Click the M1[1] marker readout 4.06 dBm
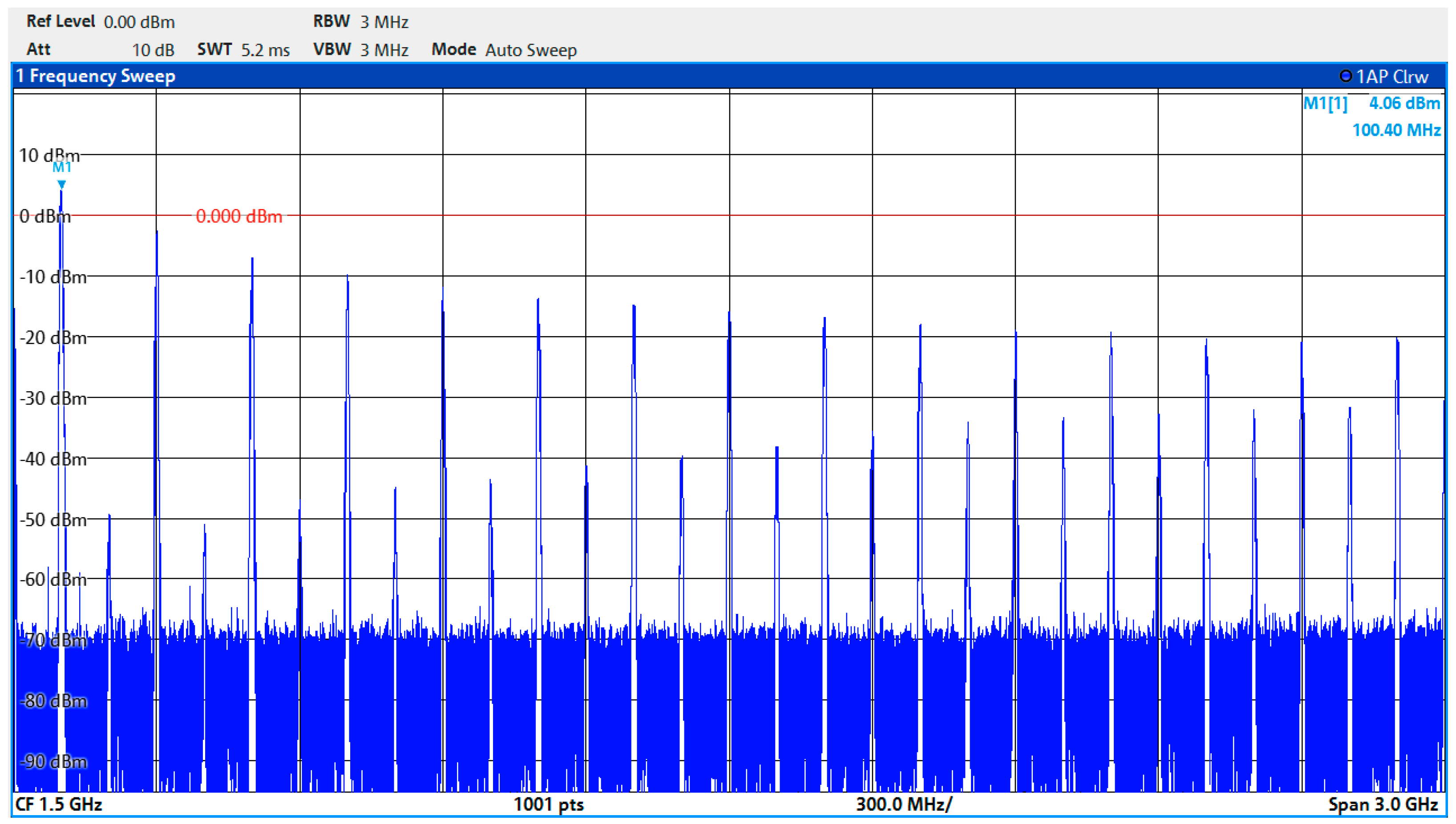 (x=1403, y=103)
